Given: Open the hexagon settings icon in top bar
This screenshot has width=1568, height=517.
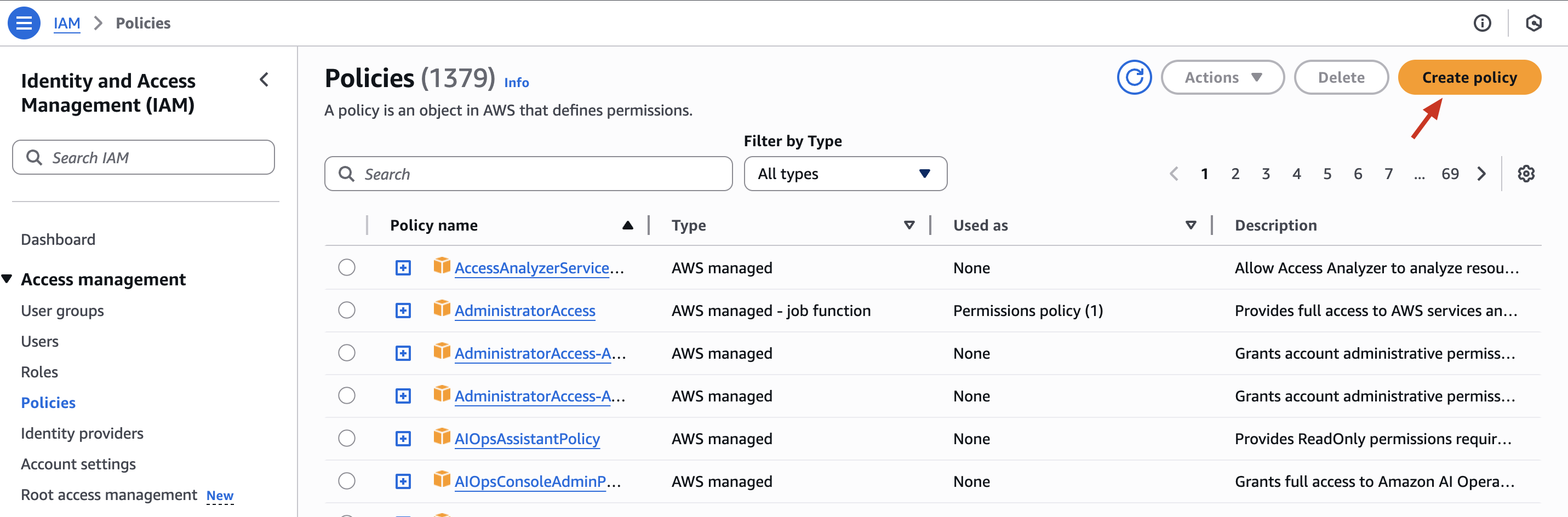Looking at the screenshot, I should (x=1533, y=23).
